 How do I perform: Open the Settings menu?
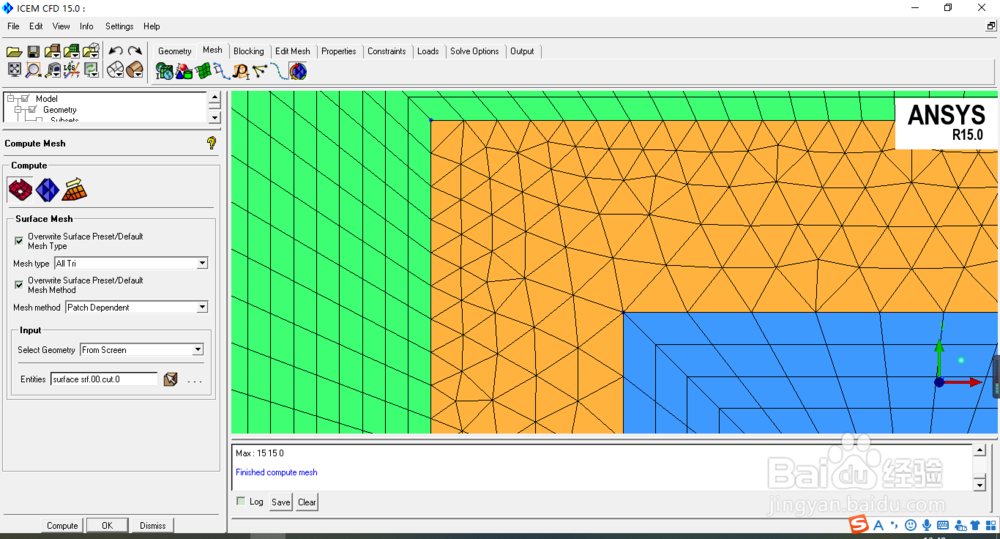pos(119,26)
